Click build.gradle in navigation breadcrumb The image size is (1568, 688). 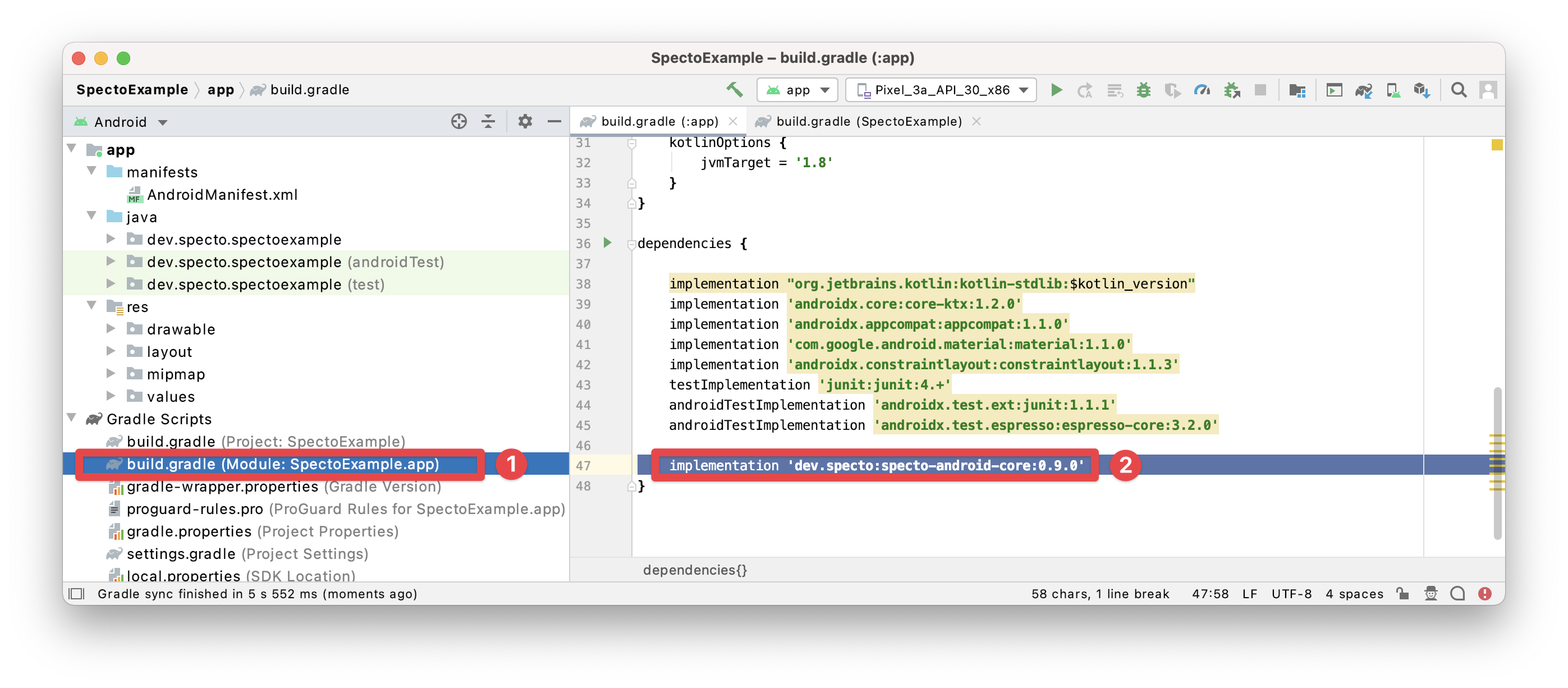point(301,90)
